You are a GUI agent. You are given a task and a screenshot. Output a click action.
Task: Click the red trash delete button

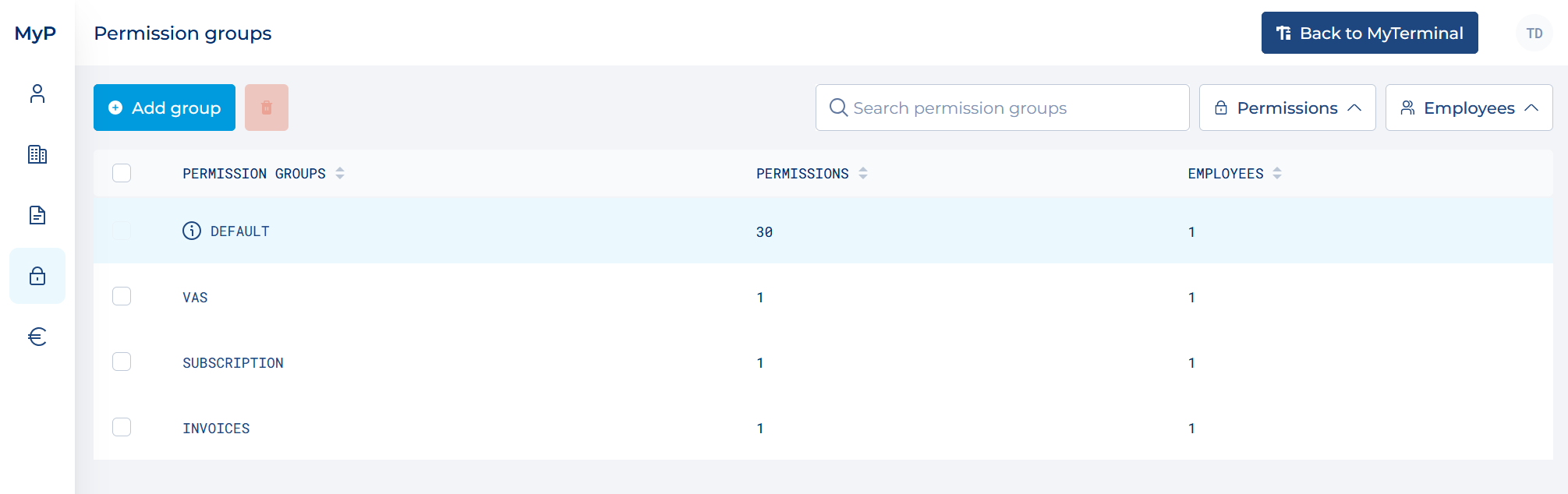267,108
